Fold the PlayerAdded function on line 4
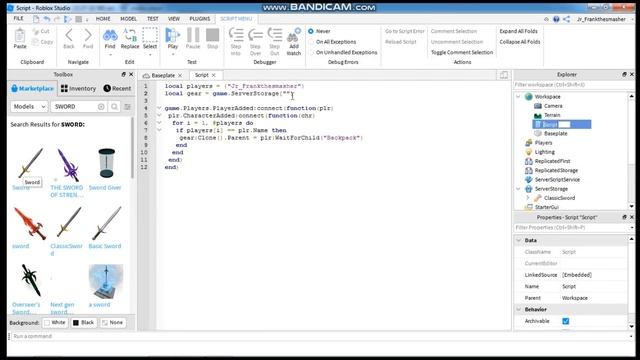Image resolution: width=640 pixels, height=360 pixels. coord(159,108)
